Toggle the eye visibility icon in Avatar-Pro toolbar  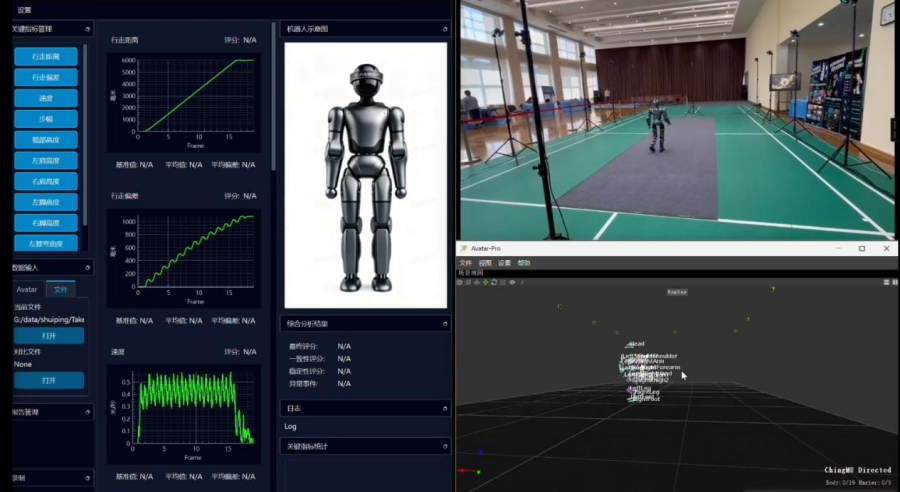point(512,282)
